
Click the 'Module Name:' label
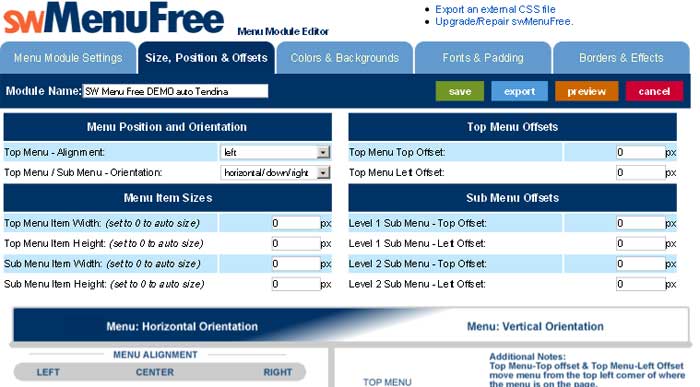43,91
